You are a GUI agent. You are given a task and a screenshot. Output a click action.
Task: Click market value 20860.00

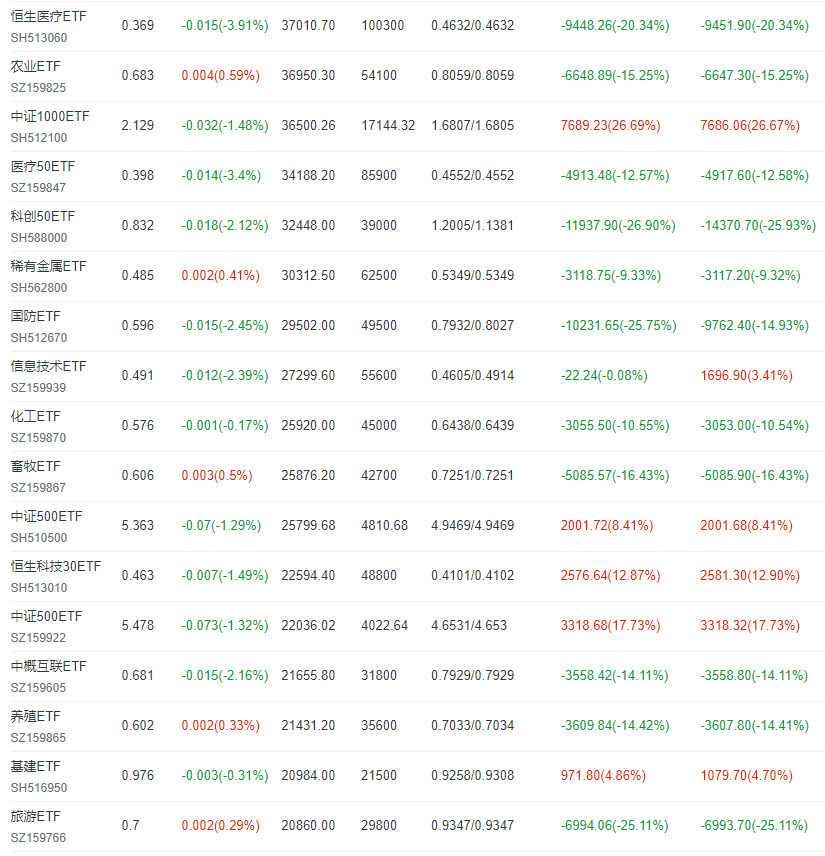[308, 825]
